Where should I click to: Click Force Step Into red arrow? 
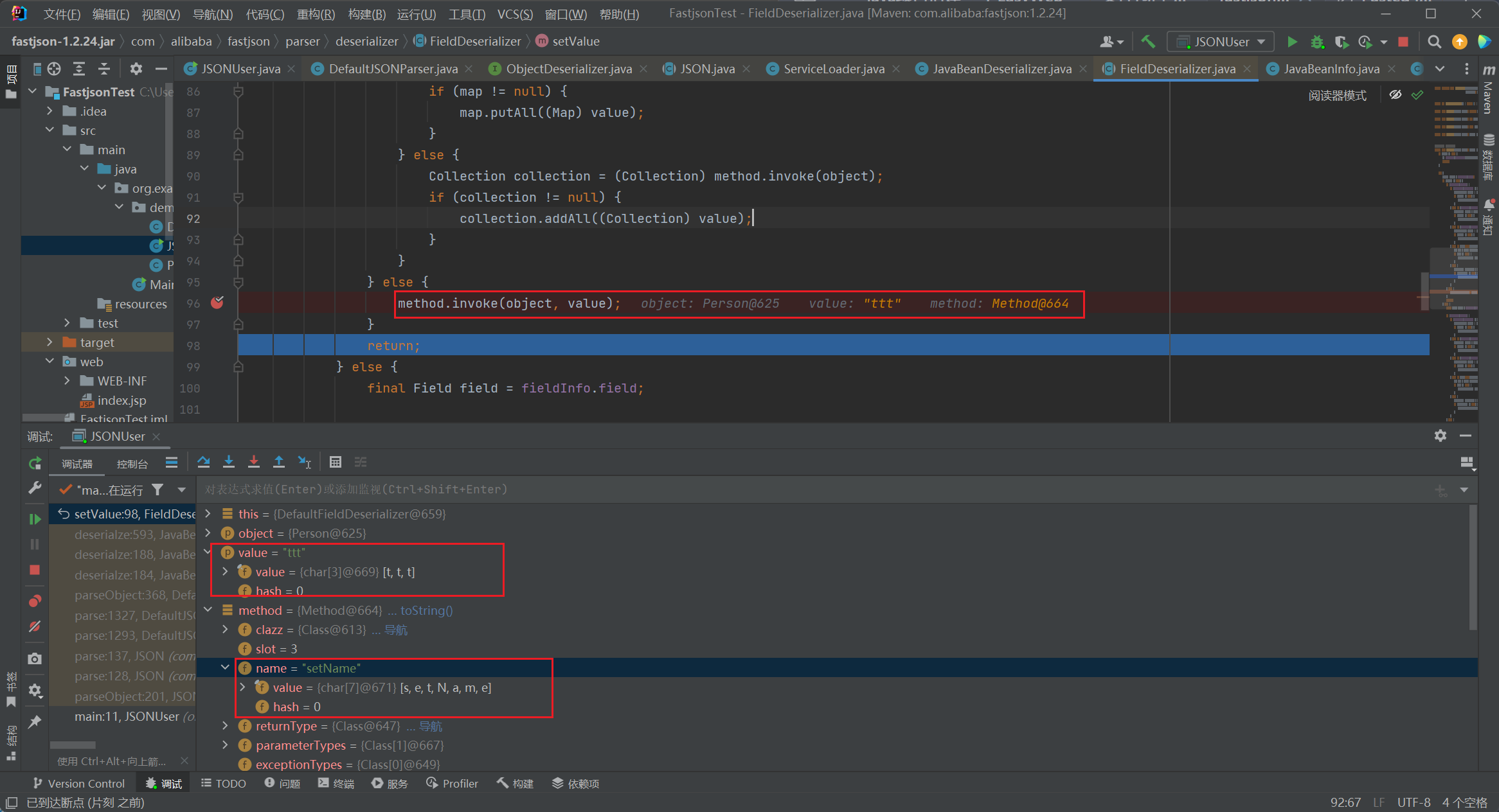tap(254, 462)
